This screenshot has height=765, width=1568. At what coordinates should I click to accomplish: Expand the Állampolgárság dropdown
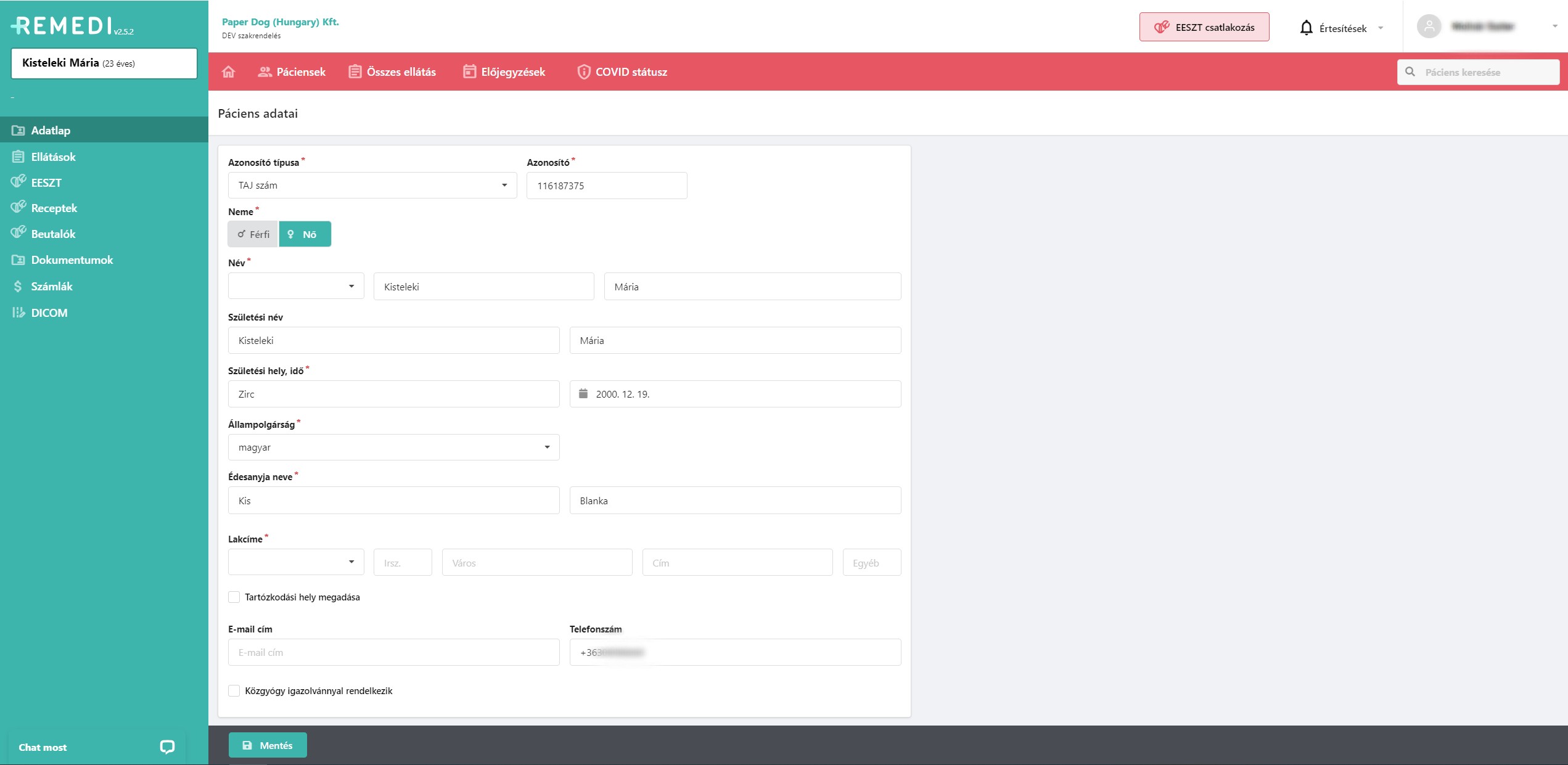[393, 448]
